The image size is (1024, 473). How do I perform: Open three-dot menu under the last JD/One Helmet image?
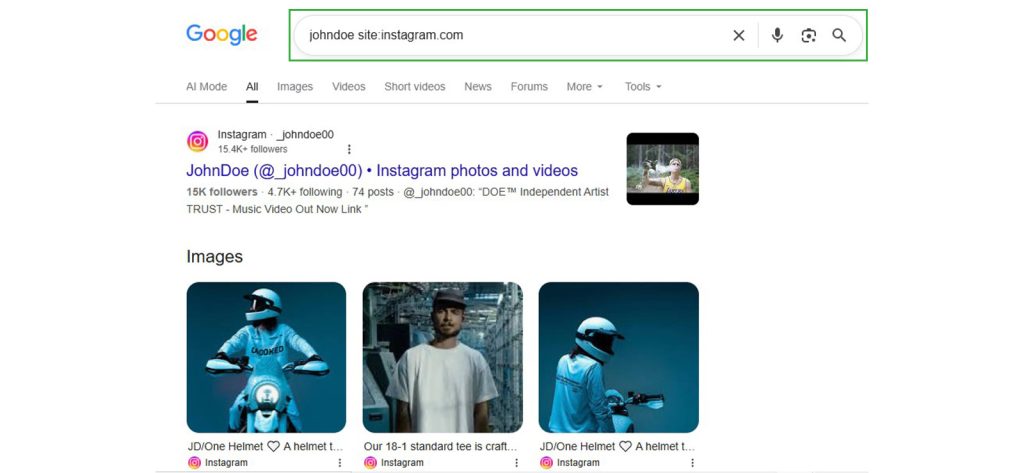click(x=692, y=463)
